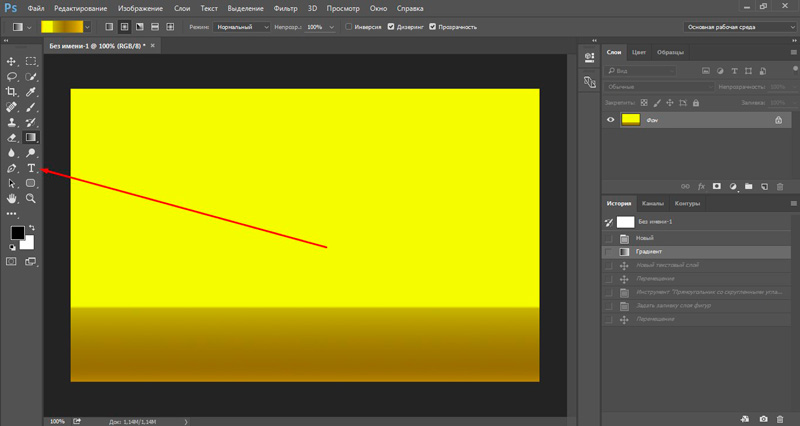Select the Градиент history state
The width and height of the screenshot is (800, 426).
click(x=697, y=252)
